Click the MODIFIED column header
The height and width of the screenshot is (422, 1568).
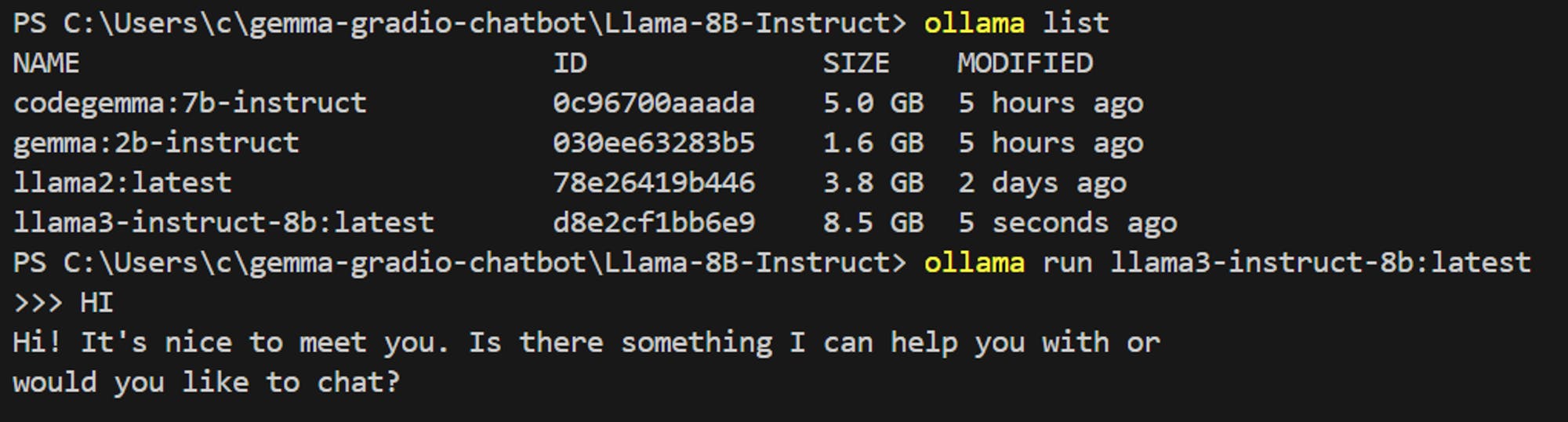(1025, 64)
